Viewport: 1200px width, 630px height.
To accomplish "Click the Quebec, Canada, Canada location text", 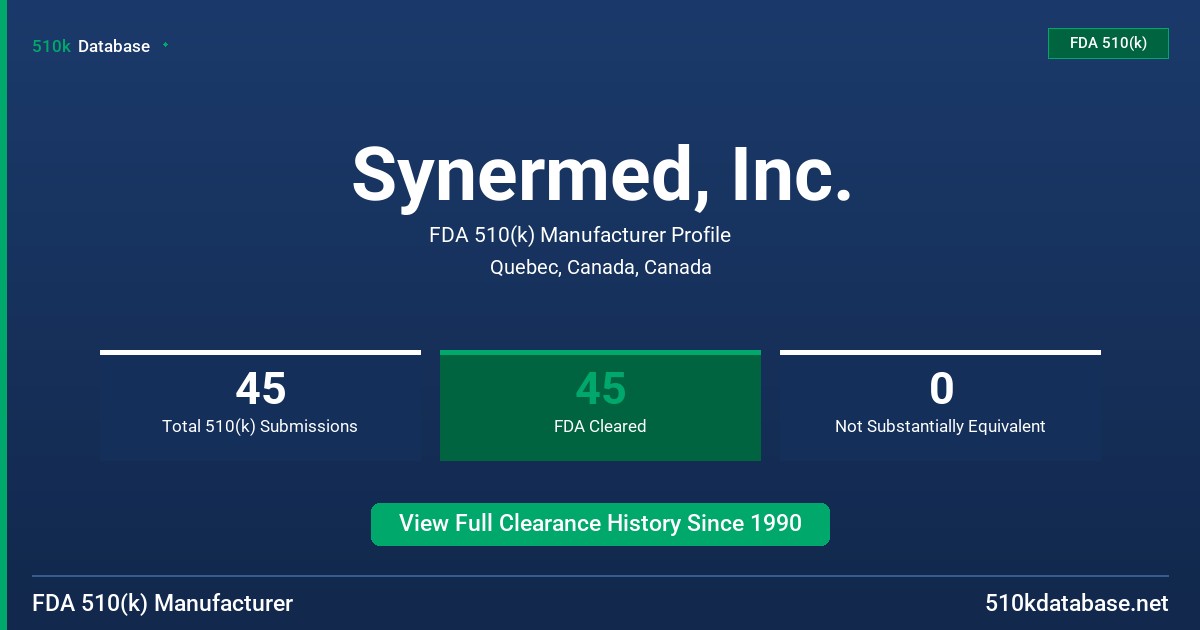I will (601, 267).
